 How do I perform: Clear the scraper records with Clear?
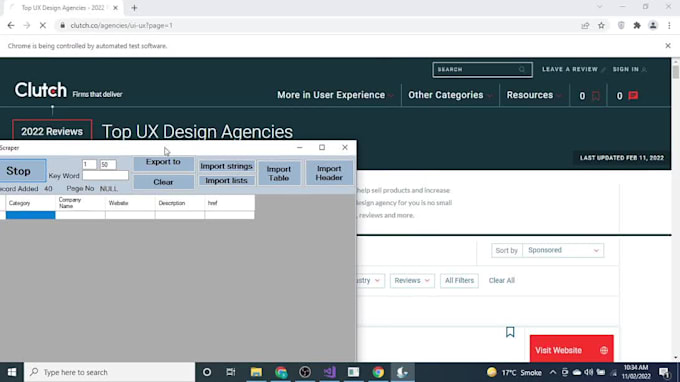pyautogui.click(x=163, y=182)
